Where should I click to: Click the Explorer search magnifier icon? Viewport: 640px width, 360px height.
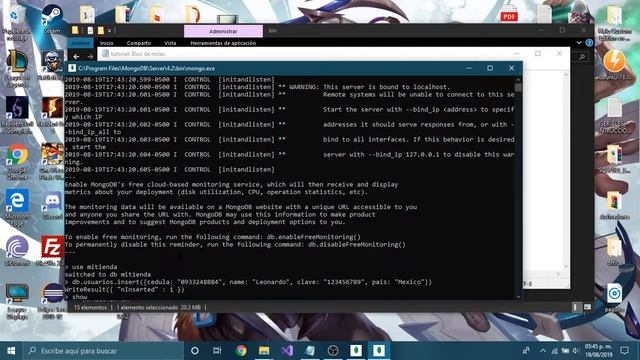(582, 57)
